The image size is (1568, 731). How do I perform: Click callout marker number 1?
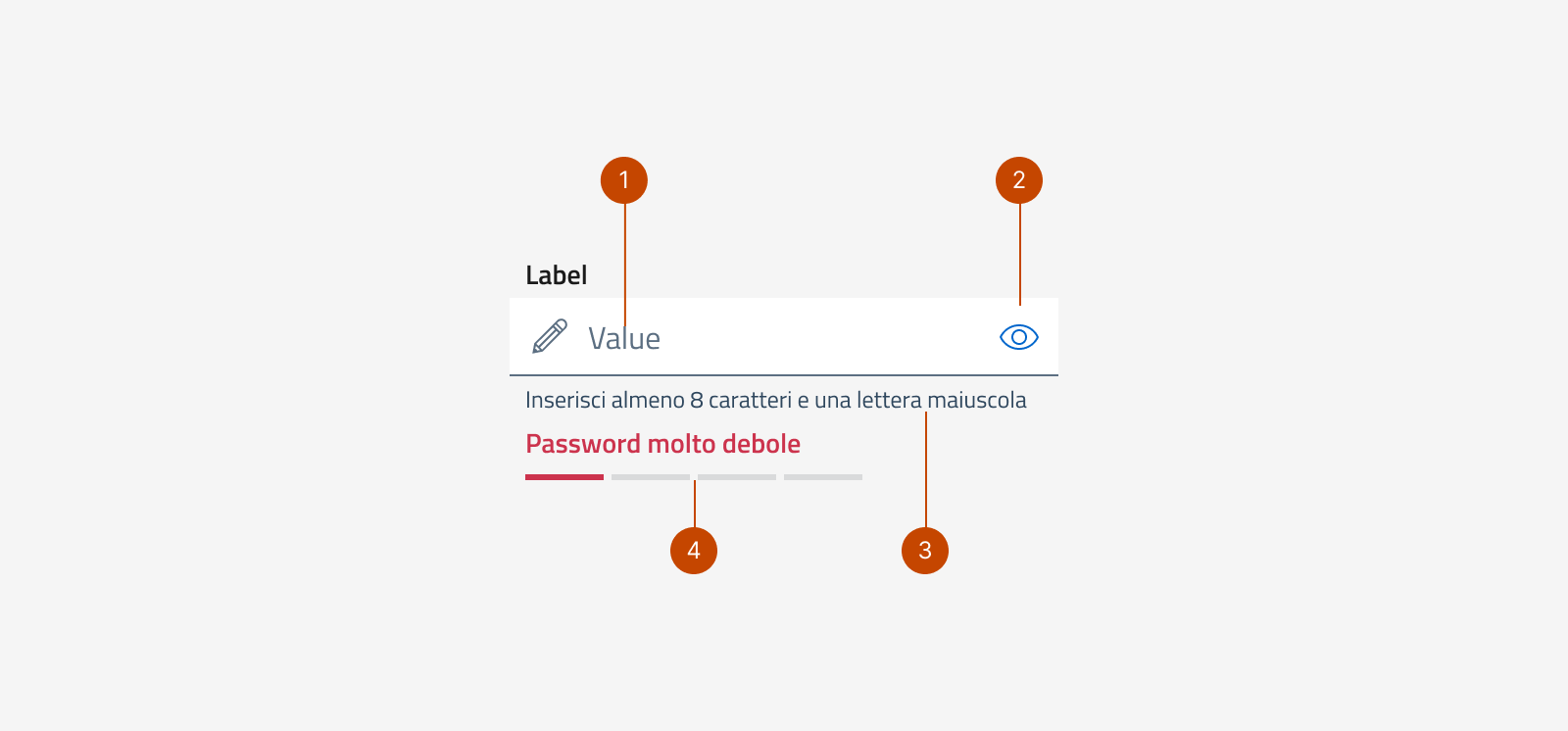tap(625, 179)
